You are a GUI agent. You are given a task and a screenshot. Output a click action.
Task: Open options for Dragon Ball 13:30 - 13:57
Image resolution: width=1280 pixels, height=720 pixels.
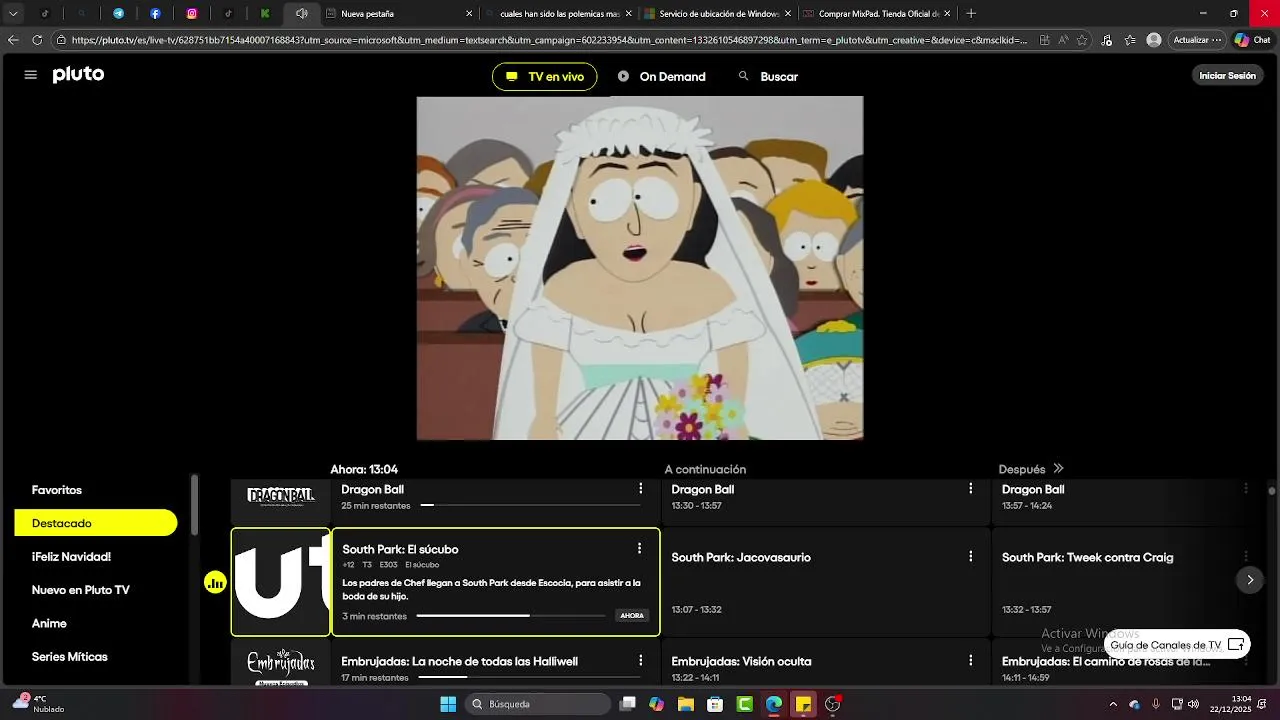coord(970,489)
